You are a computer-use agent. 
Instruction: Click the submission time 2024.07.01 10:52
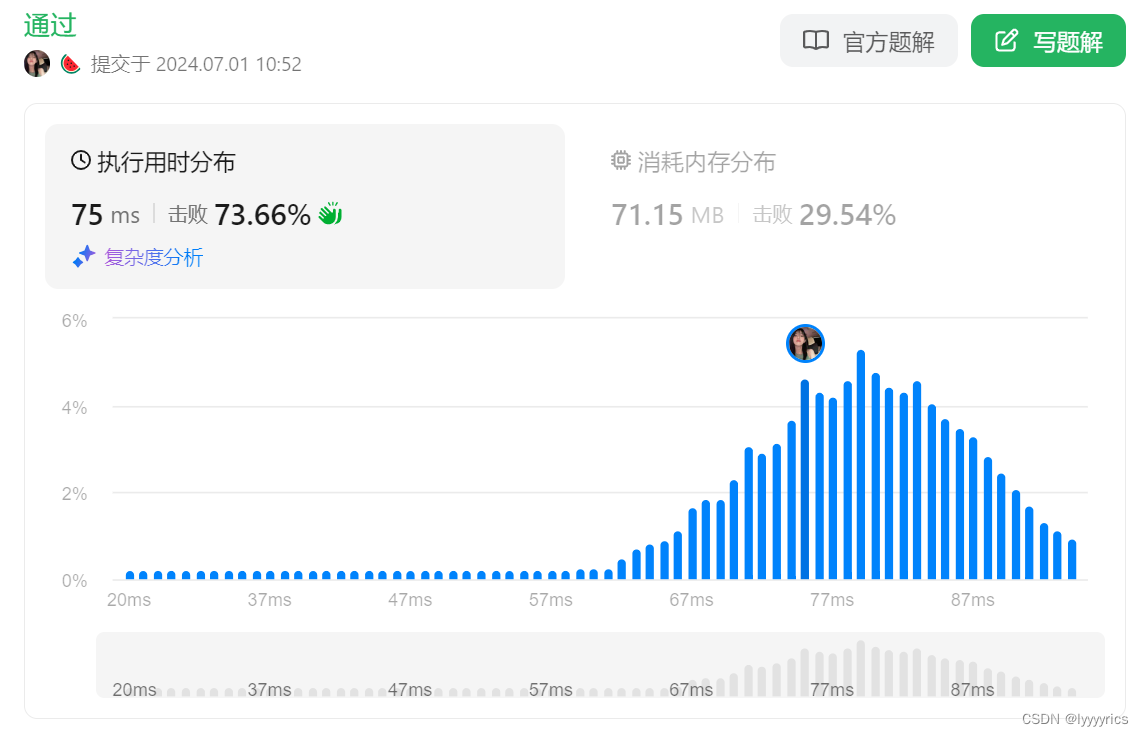pyautogui.click(x=228, y=64)
